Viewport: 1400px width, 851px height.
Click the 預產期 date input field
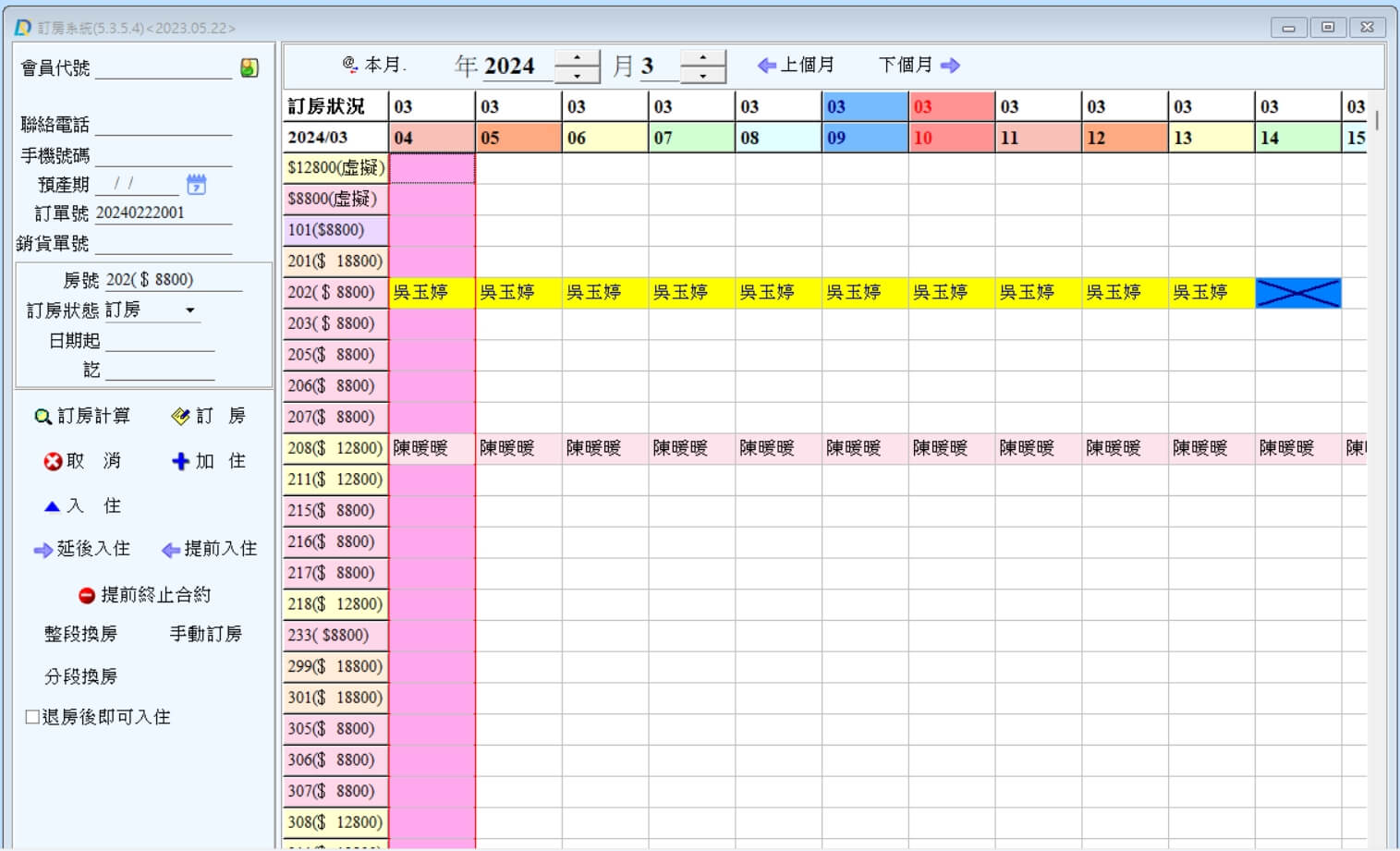tap(137, 184)
